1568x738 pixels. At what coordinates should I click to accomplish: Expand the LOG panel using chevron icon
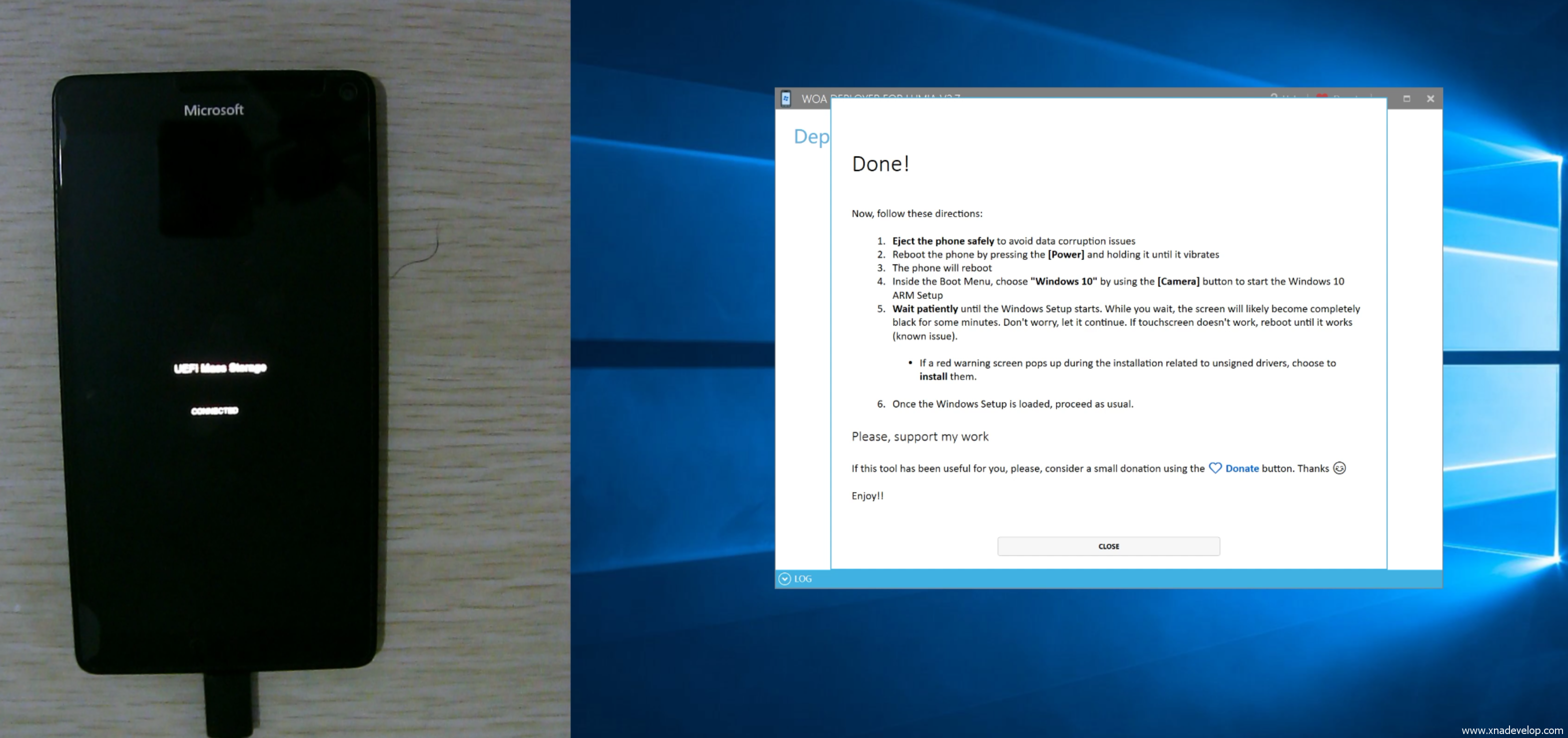[785, 578]
